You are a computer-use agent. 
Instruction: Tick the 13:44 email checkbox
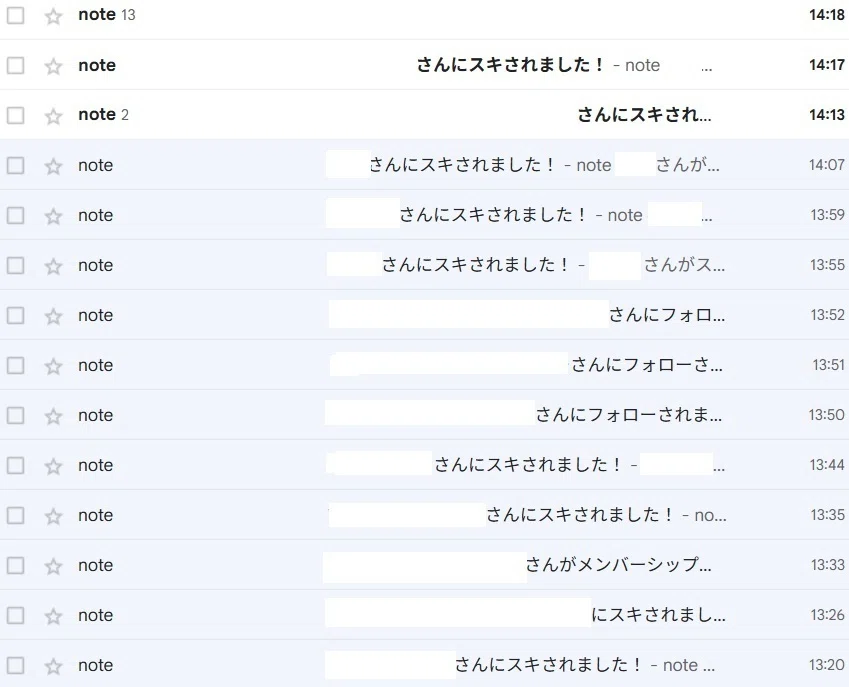(x=15, y=465)
